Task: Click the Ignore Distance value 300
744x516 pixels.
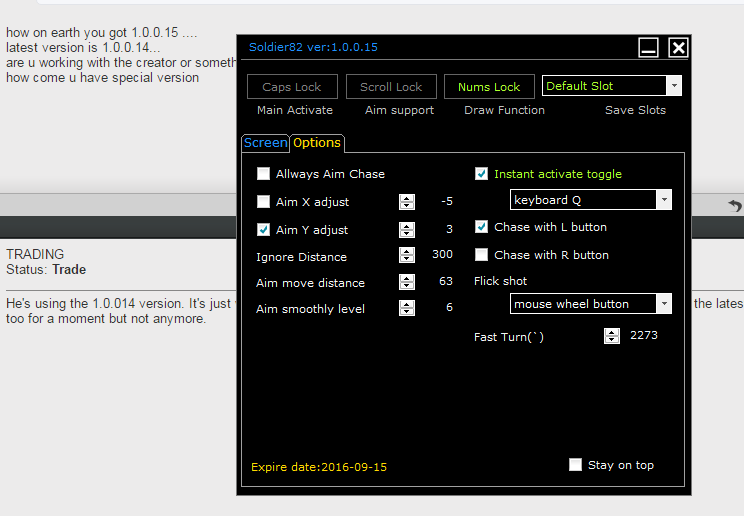Action: tap(442, 254)
